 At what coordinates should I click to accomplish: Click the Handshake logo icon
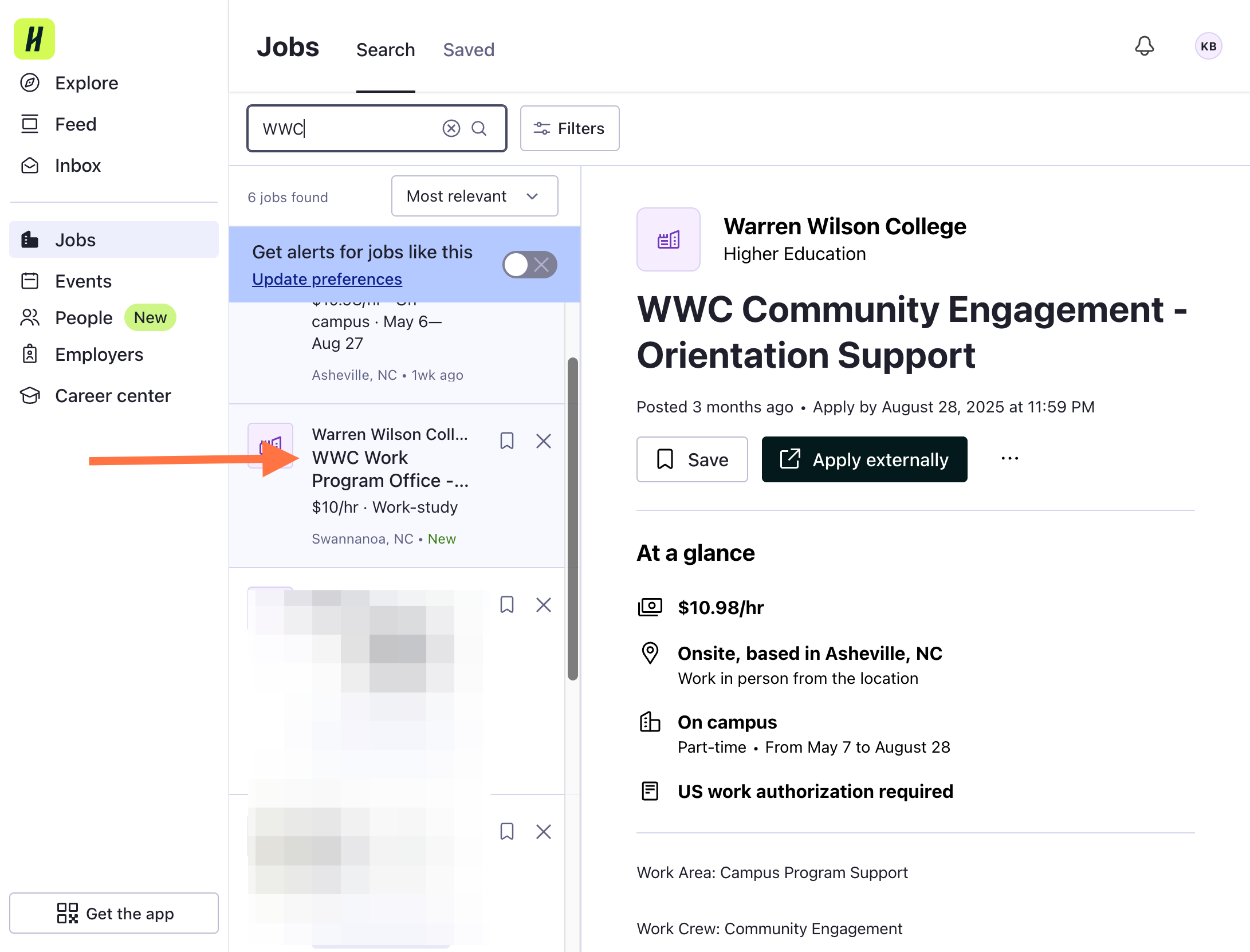[x=34, y=39]
